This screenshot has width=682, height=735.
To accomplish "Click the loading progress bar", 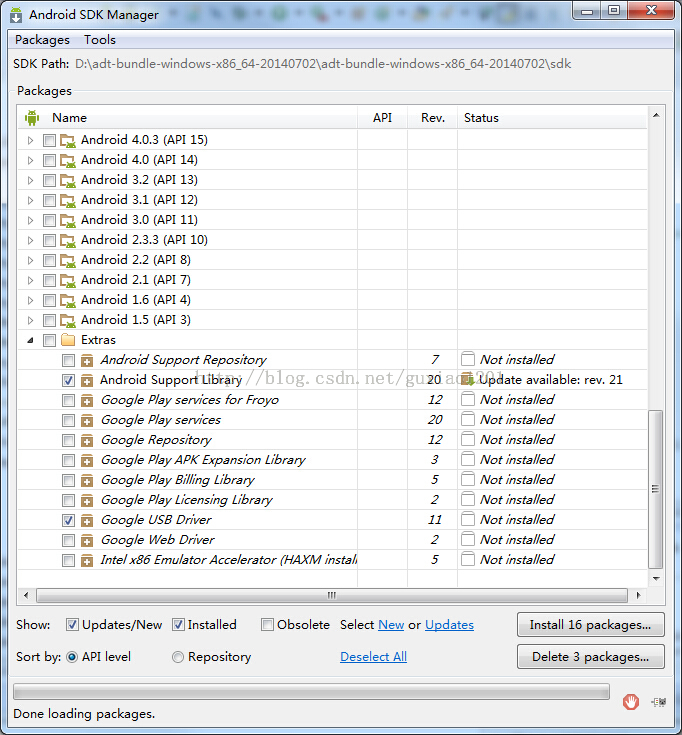I will pos(312,691).
